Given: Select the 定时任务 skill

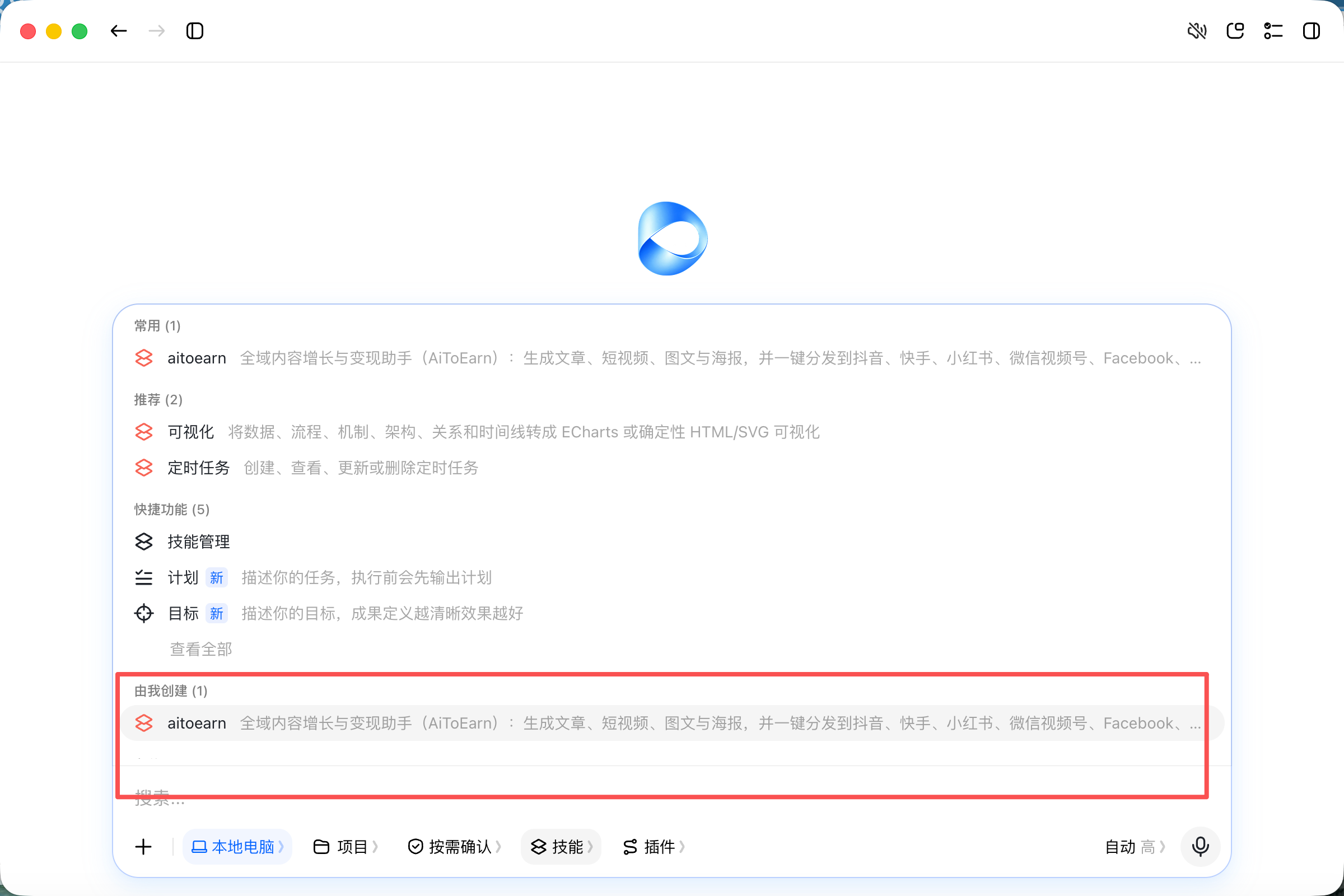Looking at the screenshot, I should click(x=672, y=468).
